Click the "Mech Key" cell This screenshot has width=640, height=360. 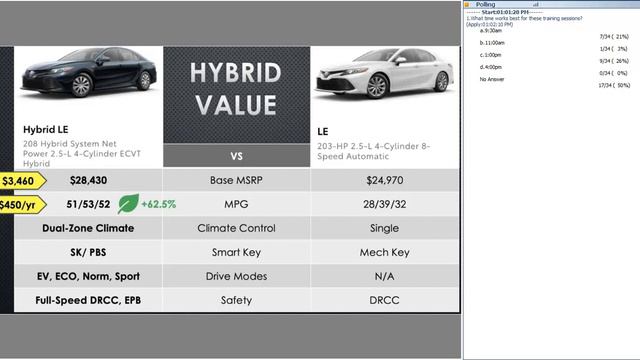pos(384,252)
